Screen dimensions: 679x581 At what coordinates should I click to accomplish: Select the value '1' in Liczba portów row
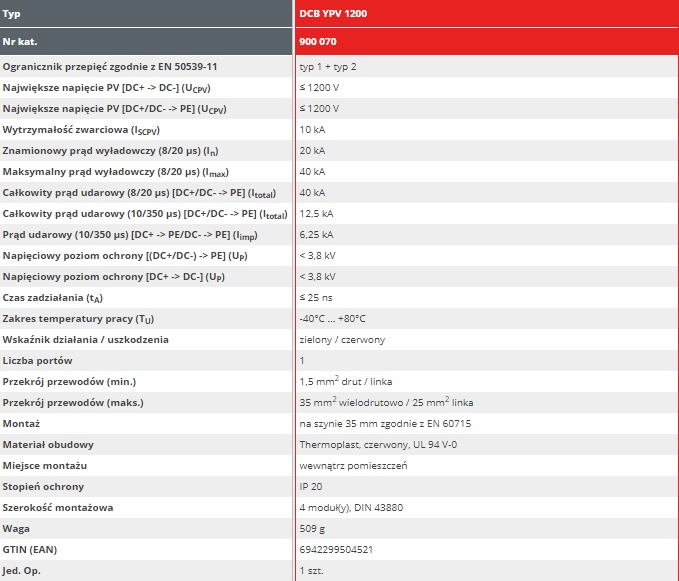click(302, 361)
